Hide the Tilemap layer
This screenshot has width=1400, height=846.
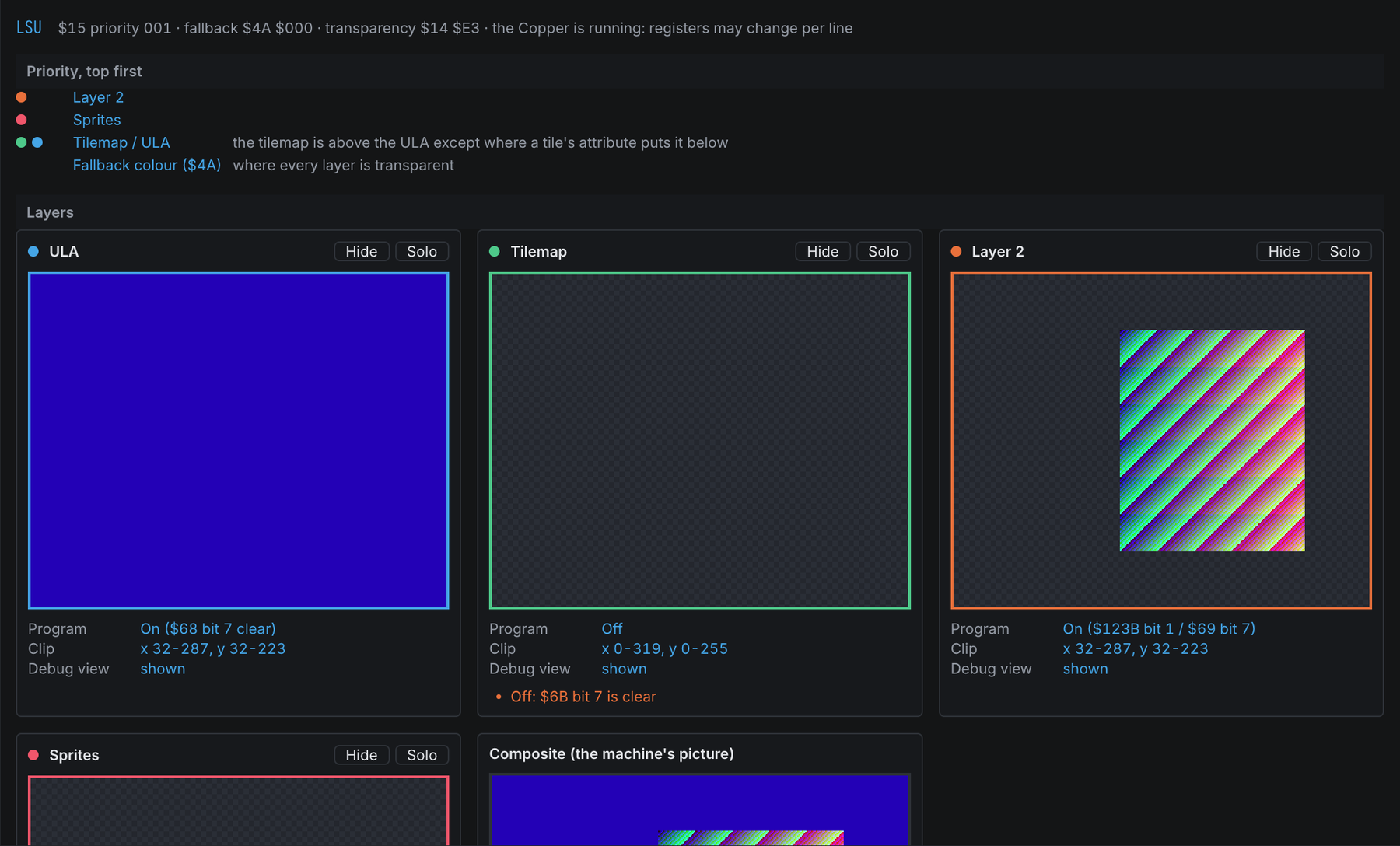[x=823, y=251]
